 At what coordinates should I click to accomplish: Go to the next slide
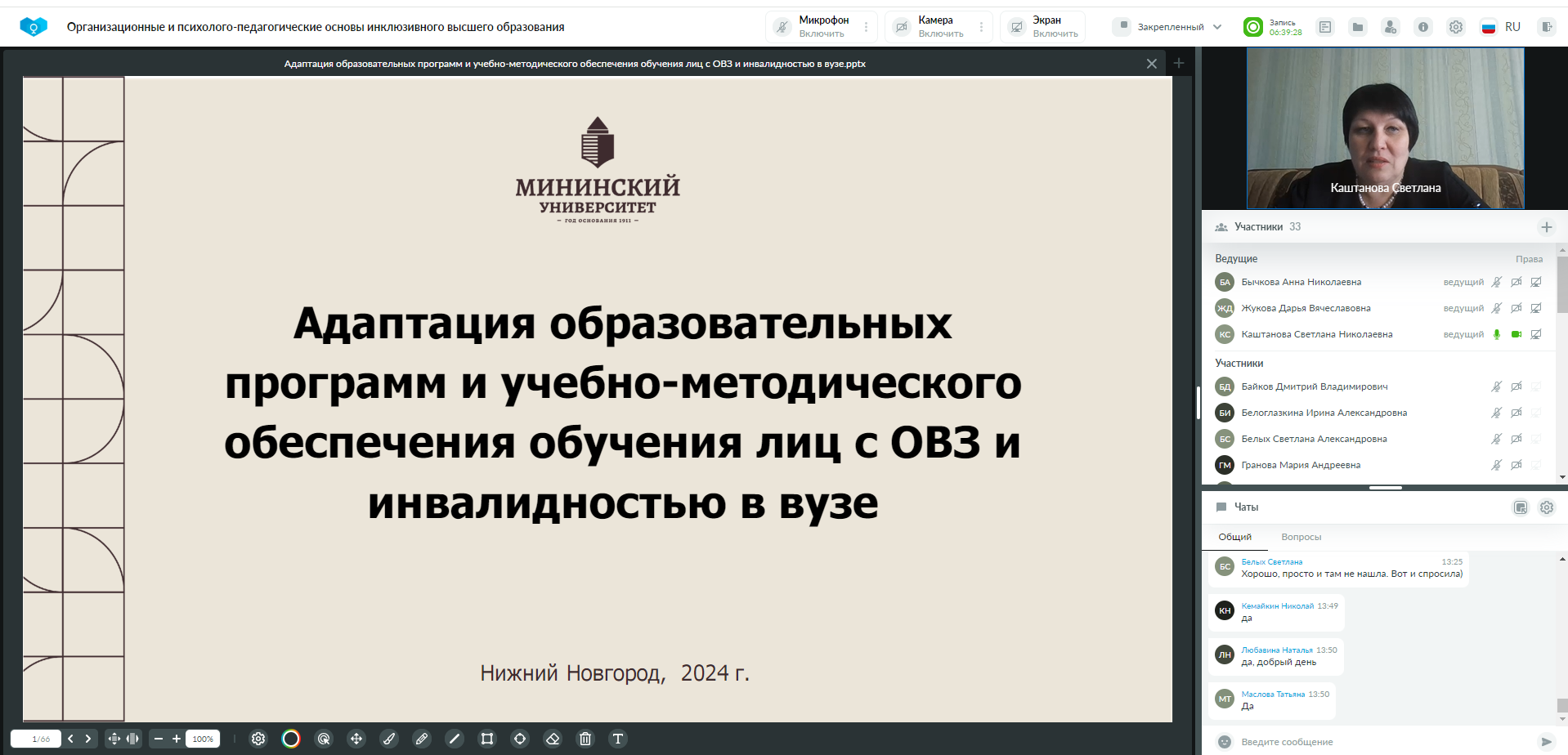(x=88, y=739)
